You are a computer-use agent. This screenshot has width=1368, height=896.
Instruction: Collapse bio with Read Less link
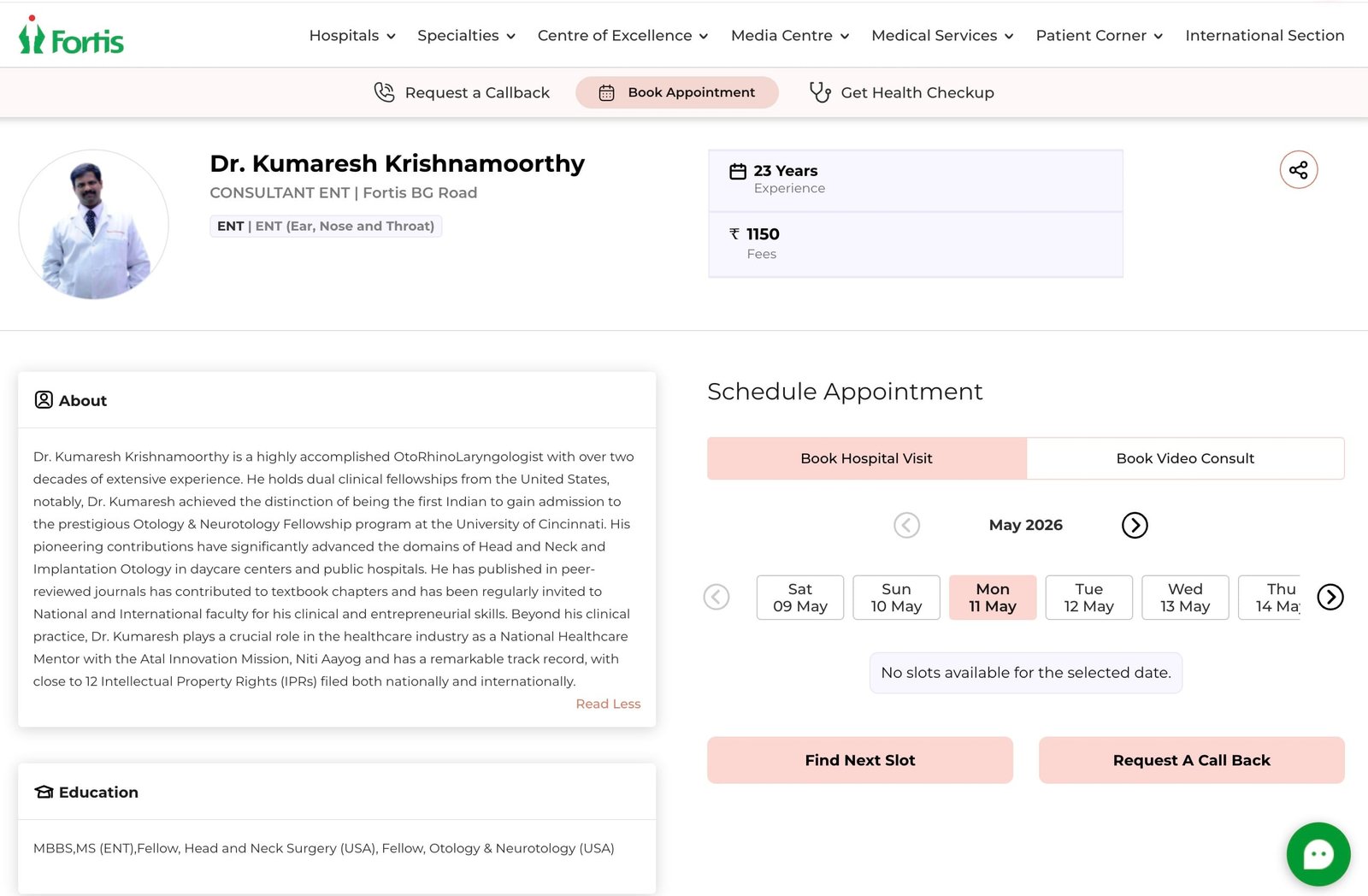[x=608, y=704]
